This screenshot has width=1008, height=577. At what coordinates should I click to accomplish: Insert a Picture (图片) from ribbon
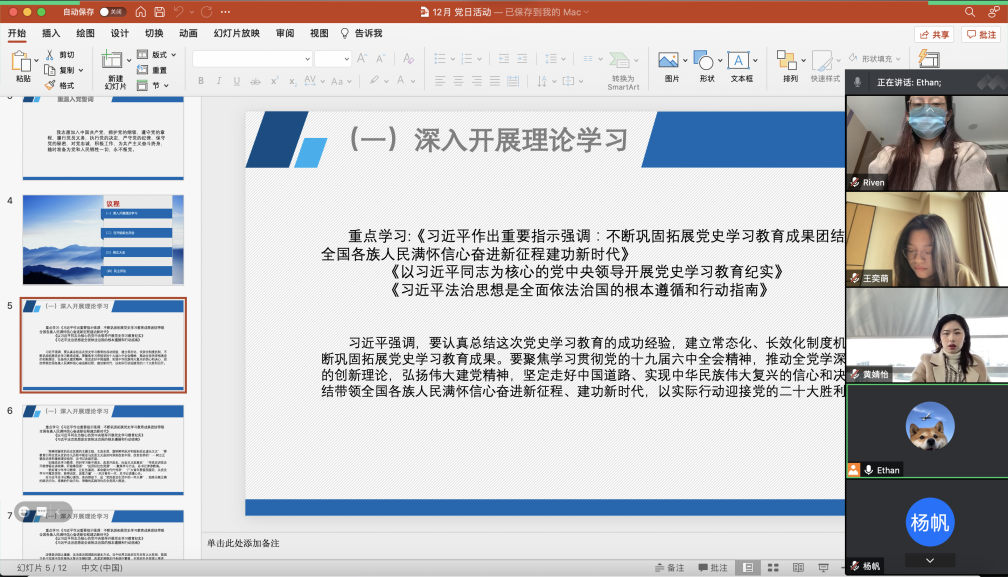(x=670, y=66)
